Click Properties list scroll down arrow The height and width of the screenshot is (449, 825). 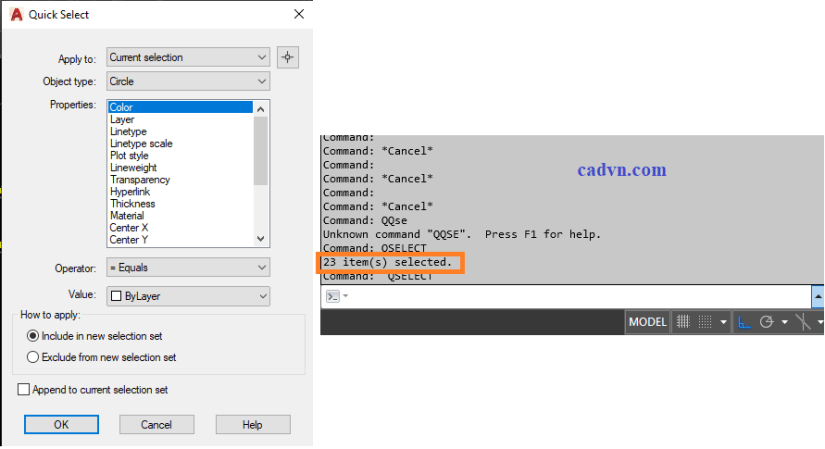point(260,238)
